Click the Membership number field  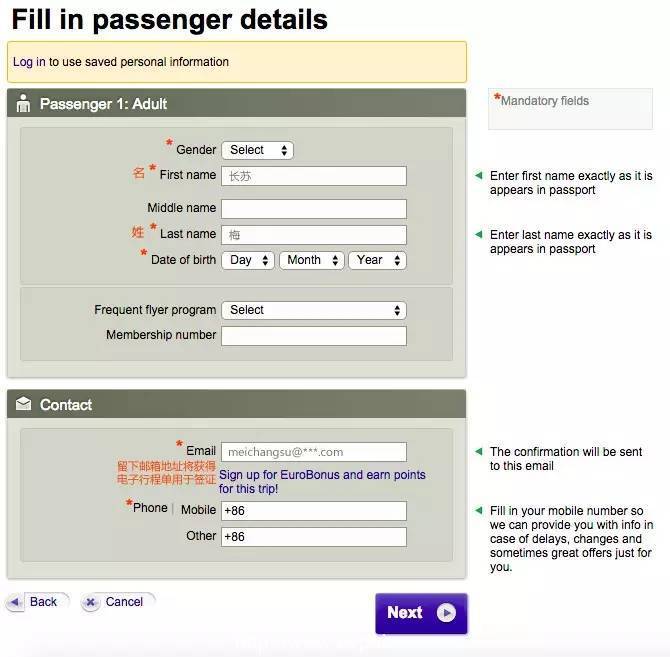tap(314, 336)
